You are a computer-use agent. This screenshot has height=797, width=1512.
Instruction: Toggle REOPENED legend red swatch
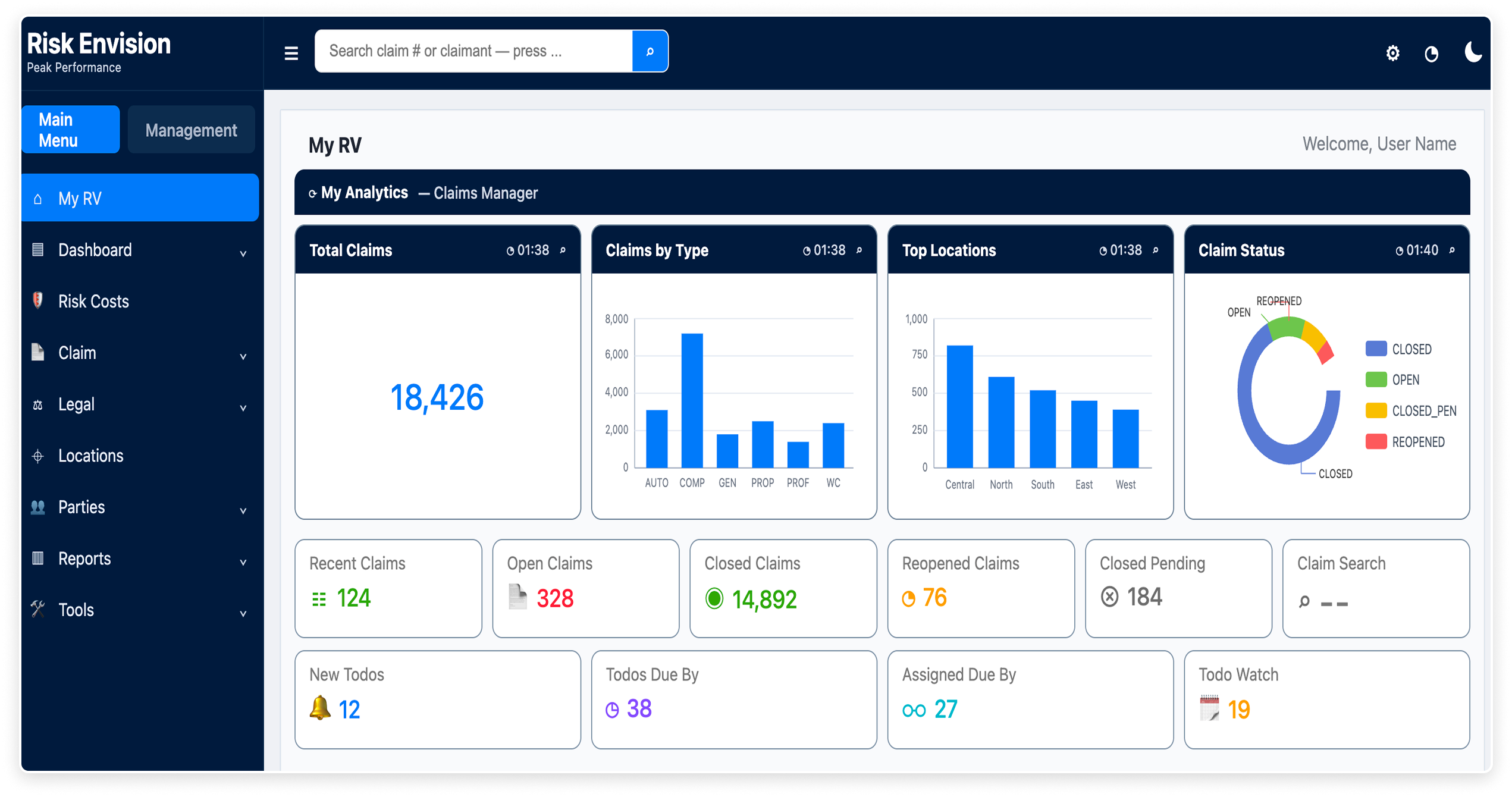pos(1376,441)
